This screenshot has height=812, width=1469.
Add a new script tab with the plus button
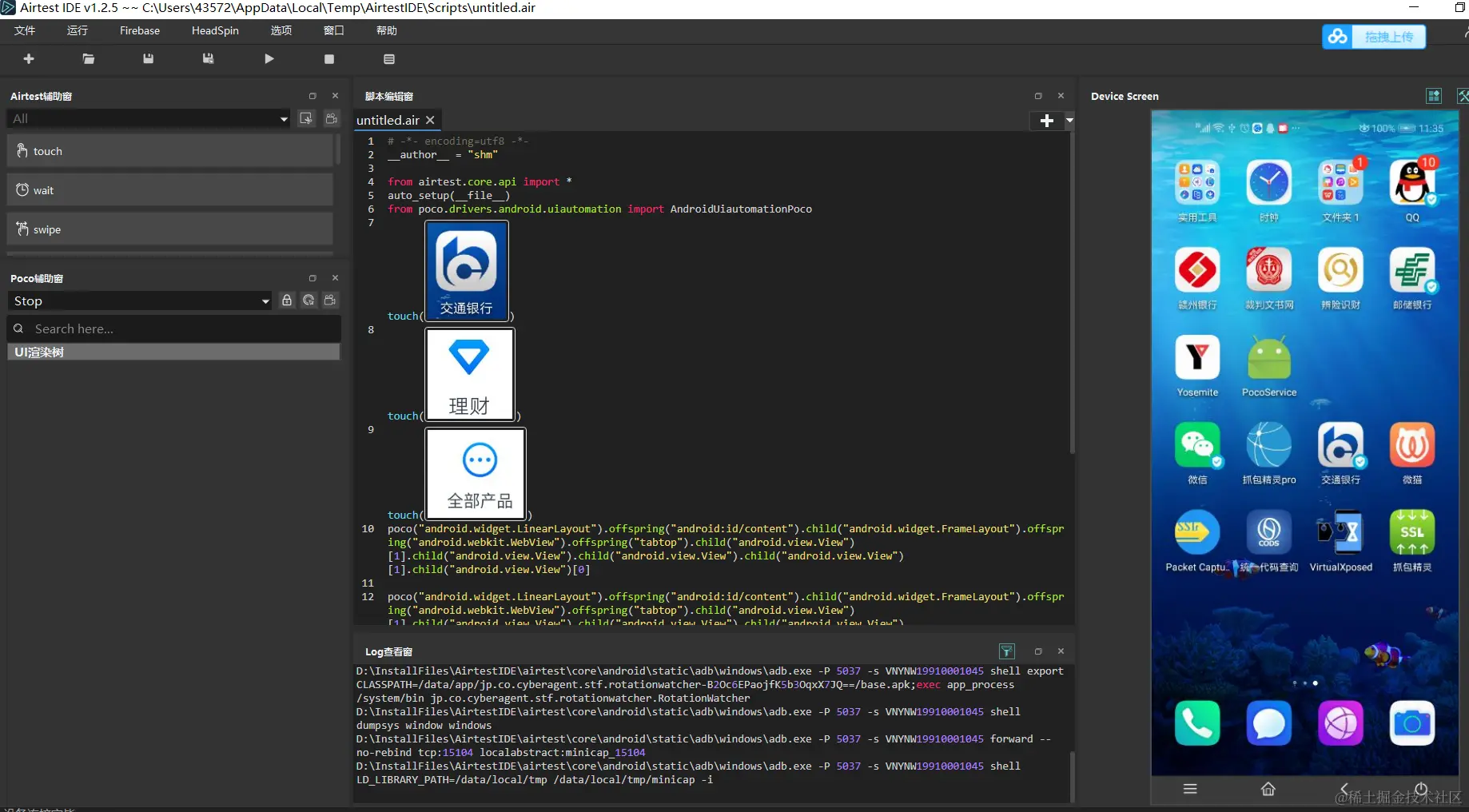[x=1047, y=121]
